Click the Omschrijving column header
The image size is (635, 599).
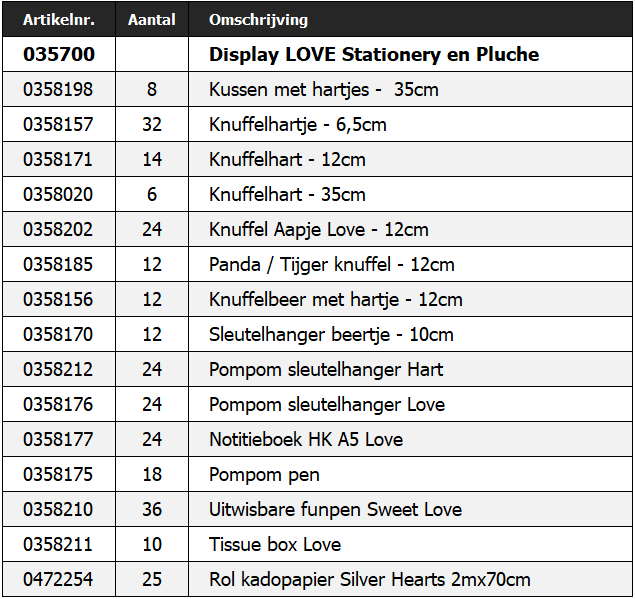pyautogui.click(x=258, y=19)
